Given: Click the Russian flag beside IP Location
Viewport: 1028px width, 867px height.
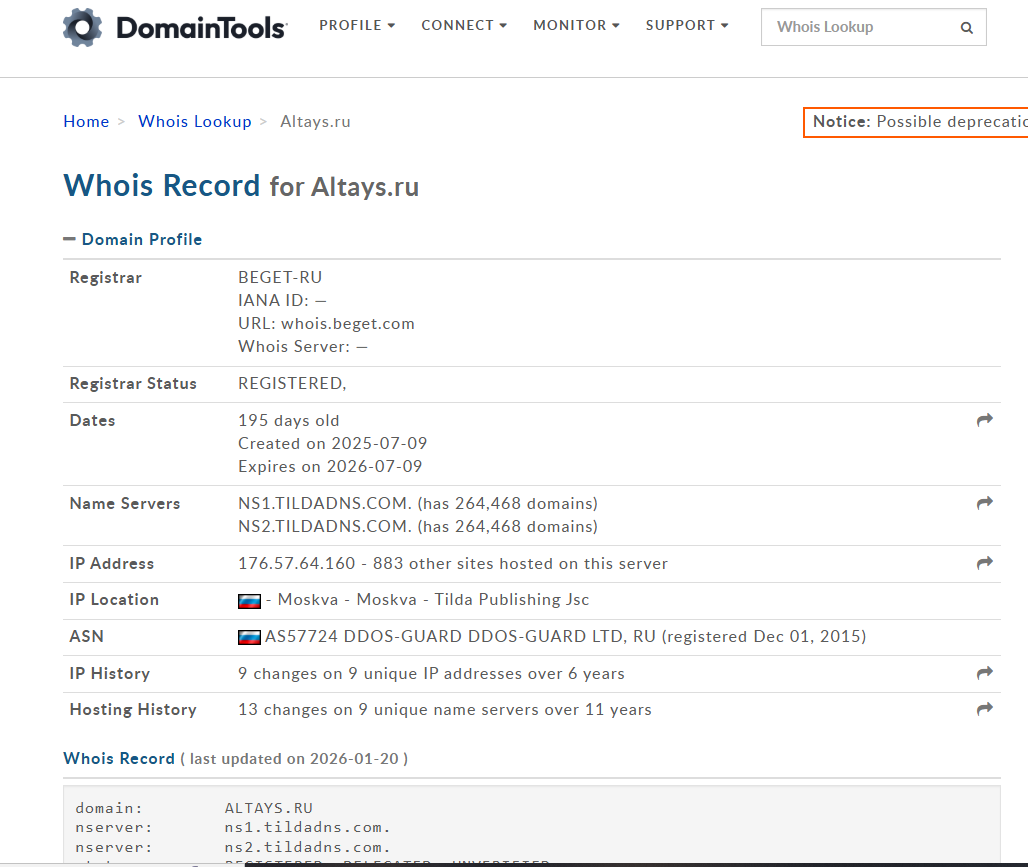Looking at the screenshot, I should pos(249,601).
